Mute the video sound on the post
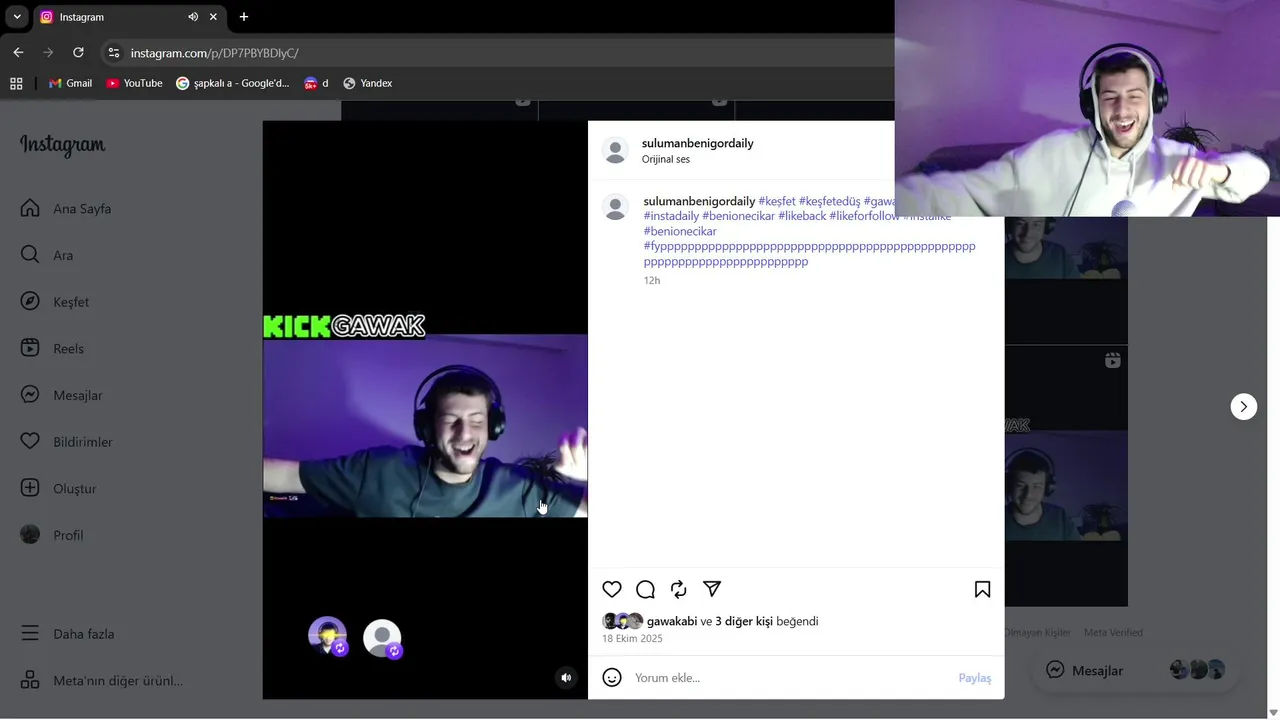Image resolution: width=1280 pixels, height=720 pixels. click(x=566, y=677)
